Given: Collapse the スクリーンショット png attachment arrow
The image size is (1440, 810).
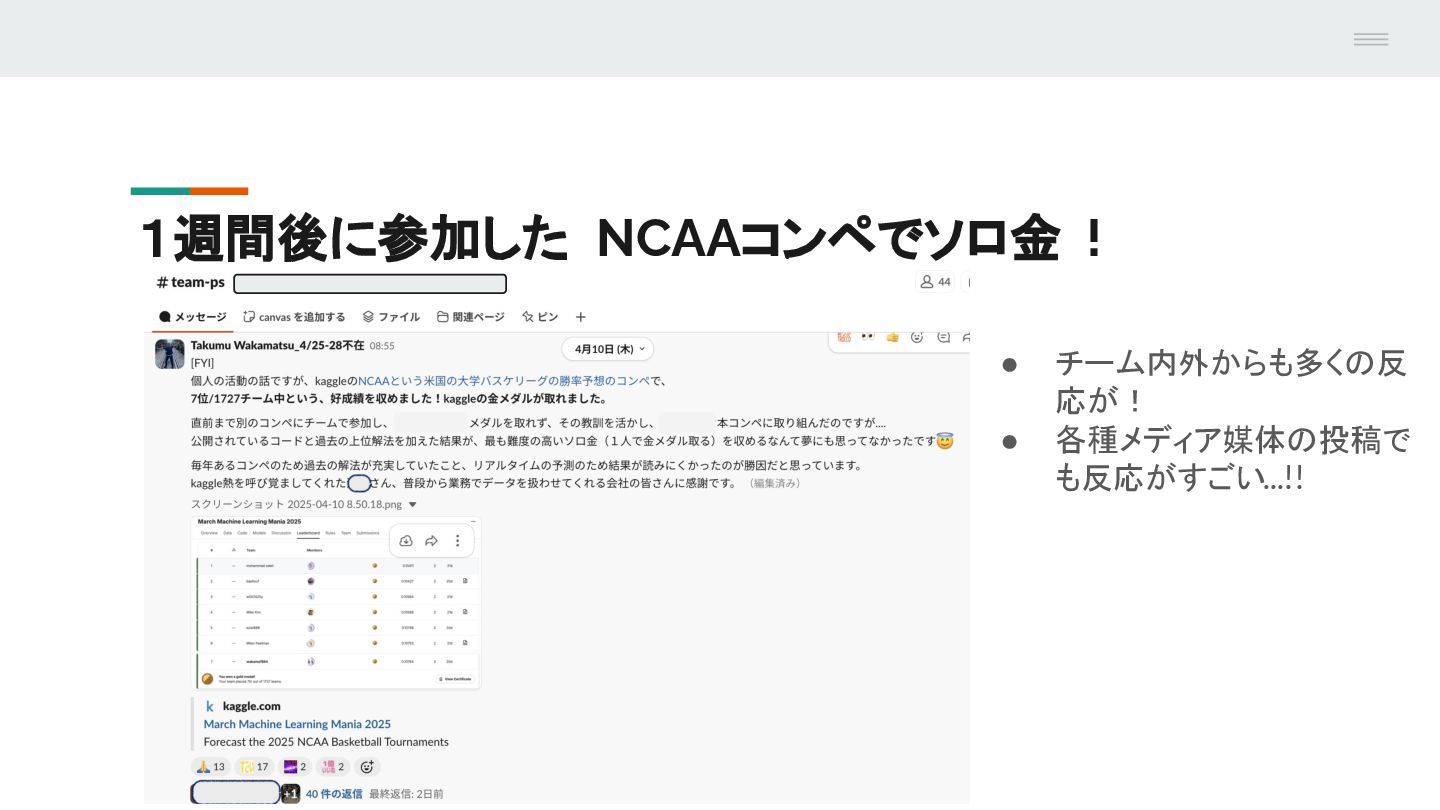Looking at the screenshot, I should (413, 505).
